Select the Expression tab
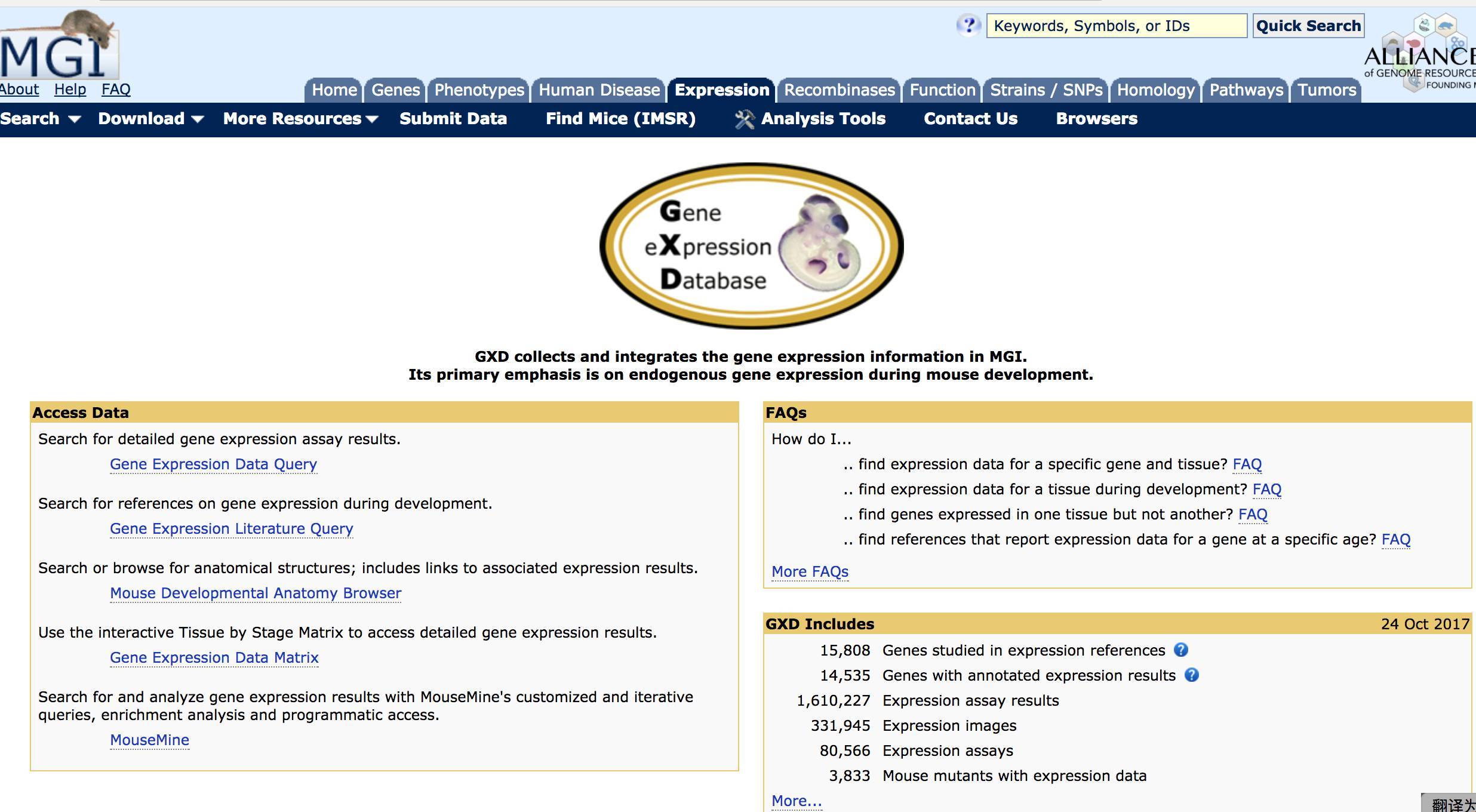Screen dimensions: 1476x812 point(721,90)
